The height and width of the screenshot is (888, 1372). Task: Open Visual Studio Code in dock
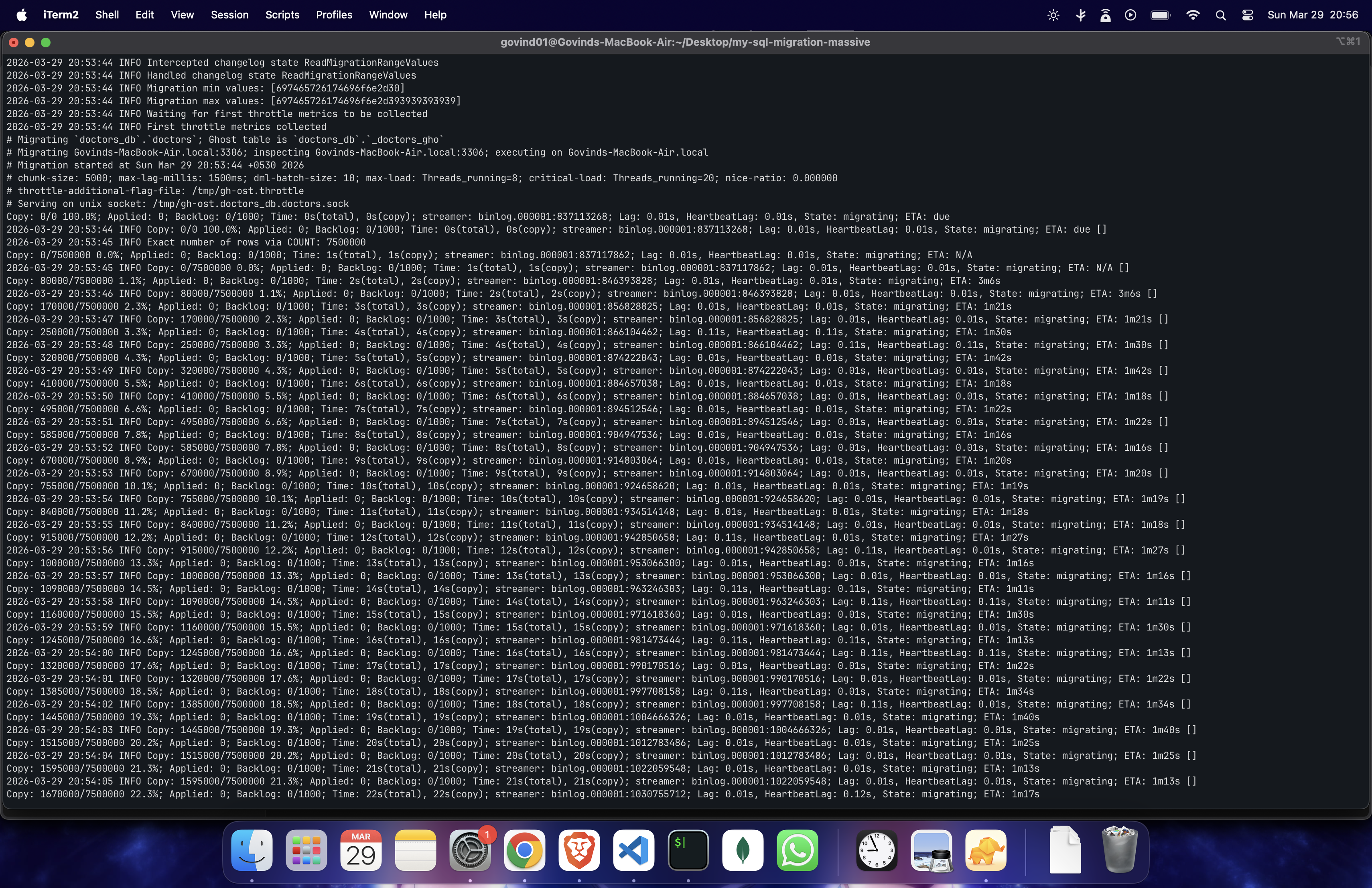[x=633, y=850]
